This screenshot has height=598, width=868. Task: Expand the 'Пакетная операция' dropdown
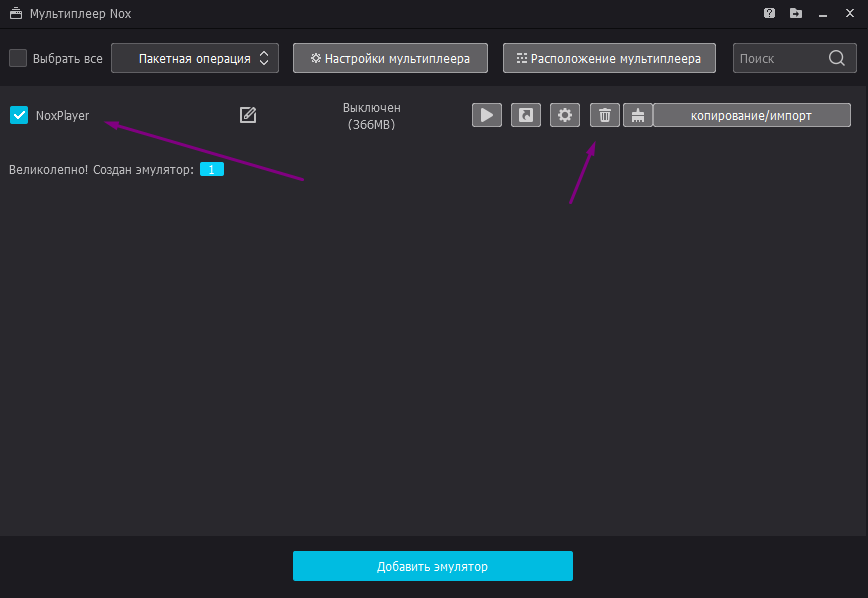tap(194, 58)
